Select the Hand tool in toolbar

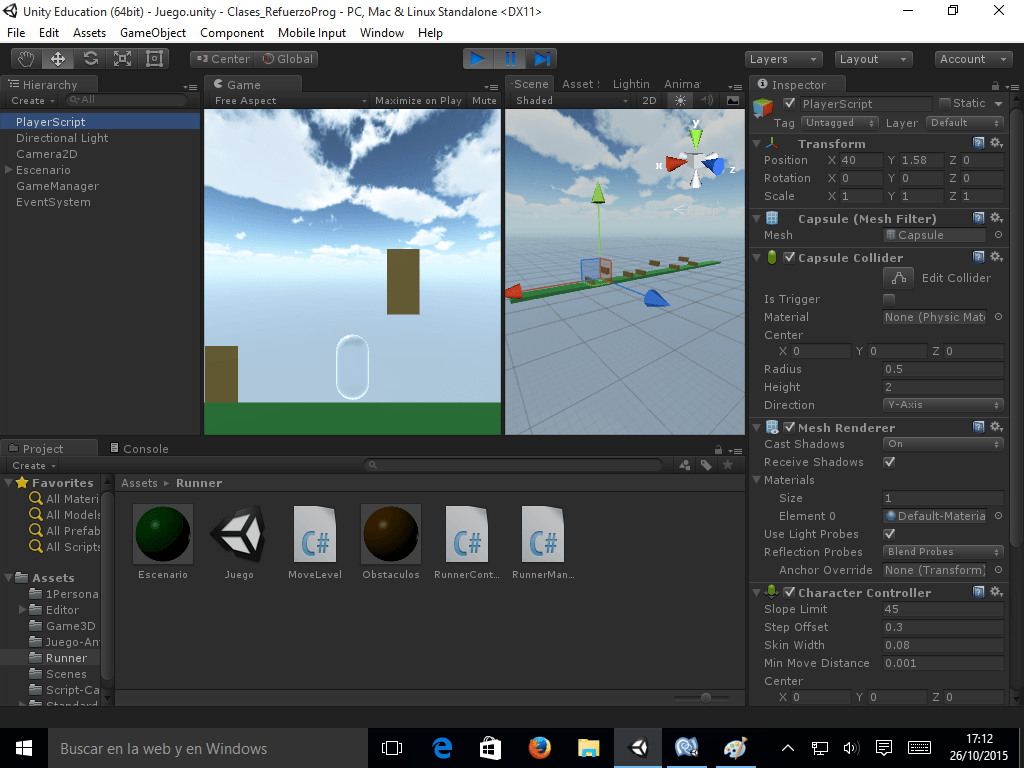pos(26,59)
